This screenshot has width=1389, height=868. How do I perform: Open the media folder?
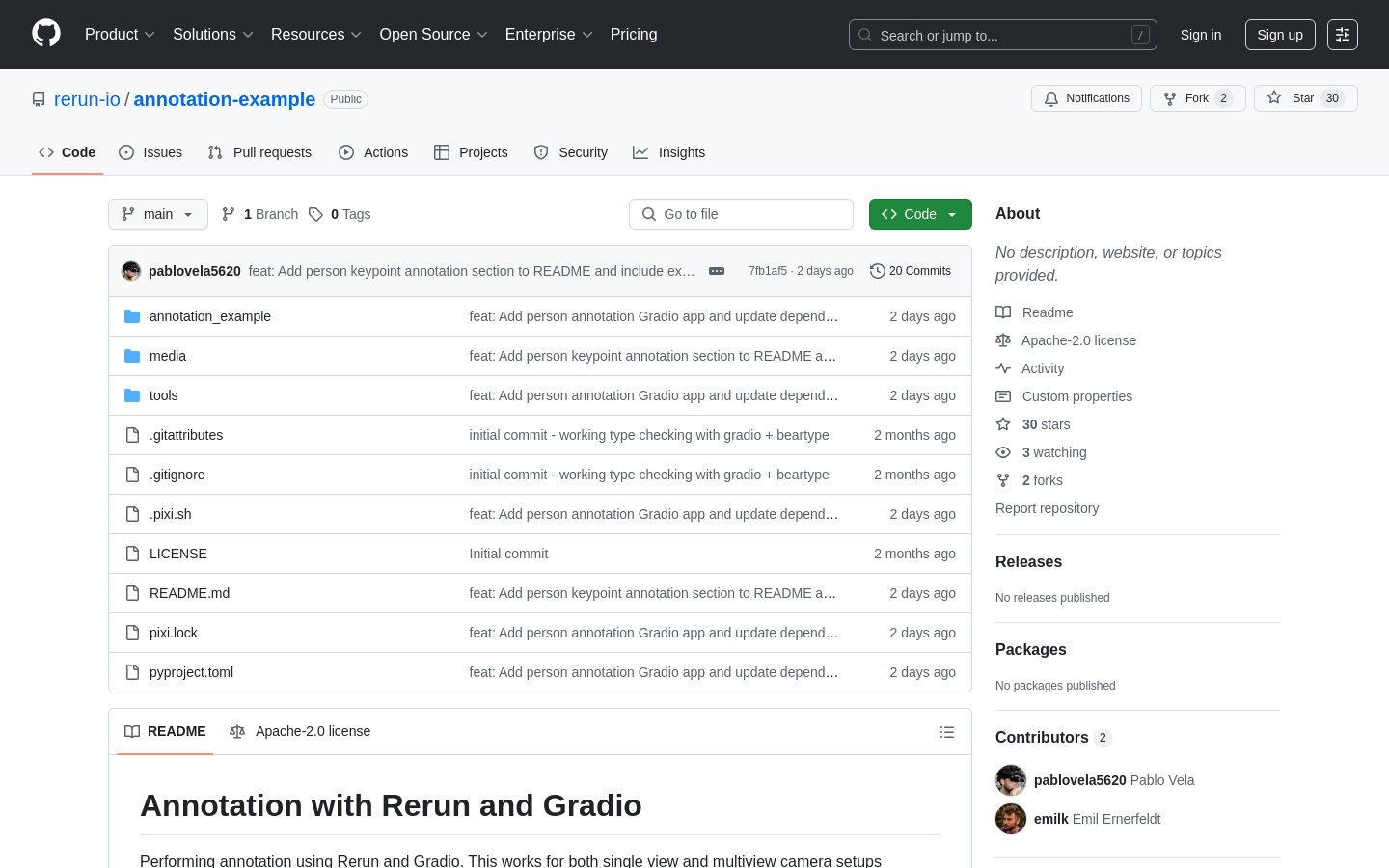tap(168, 356)
